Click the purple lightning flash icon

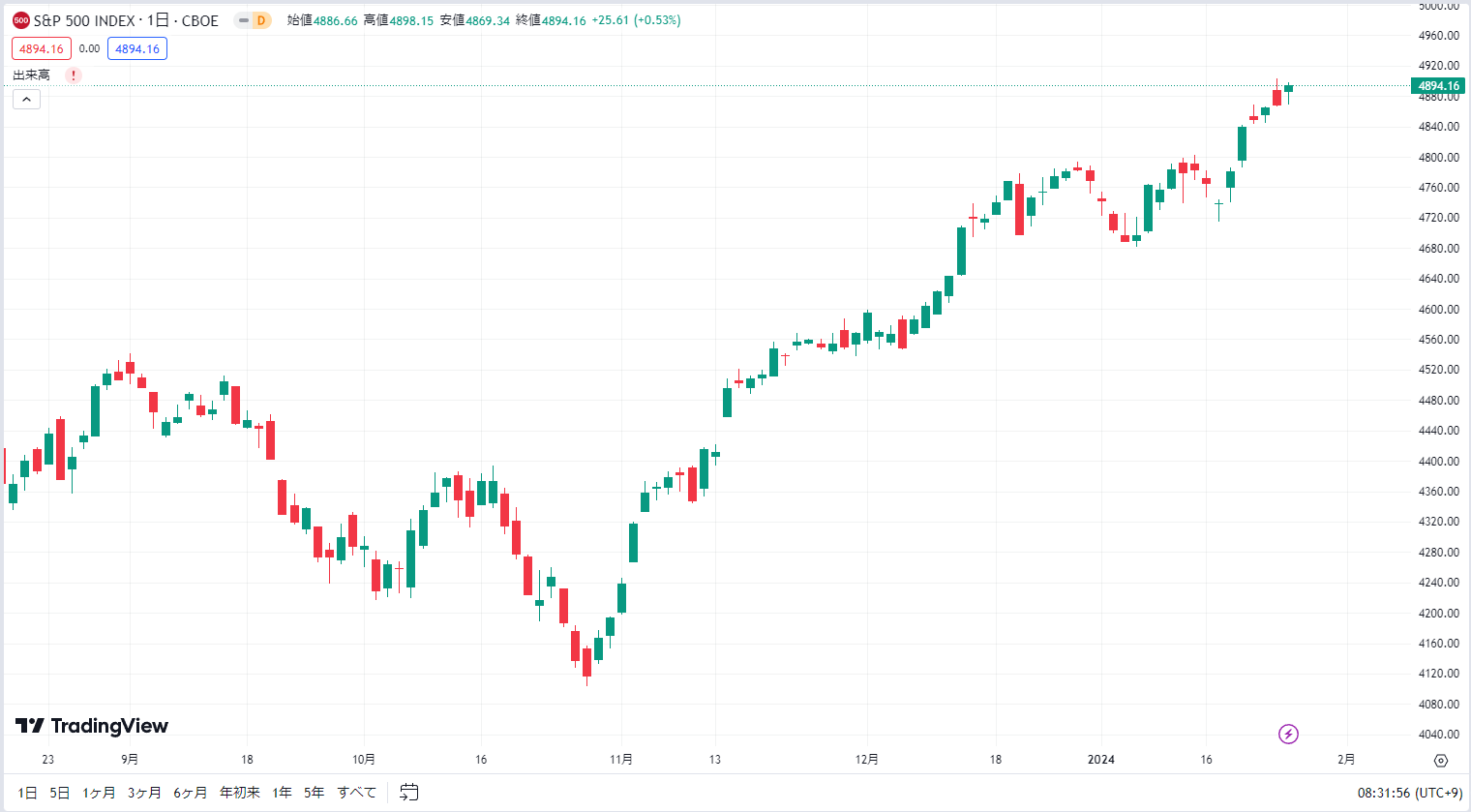1288,734
